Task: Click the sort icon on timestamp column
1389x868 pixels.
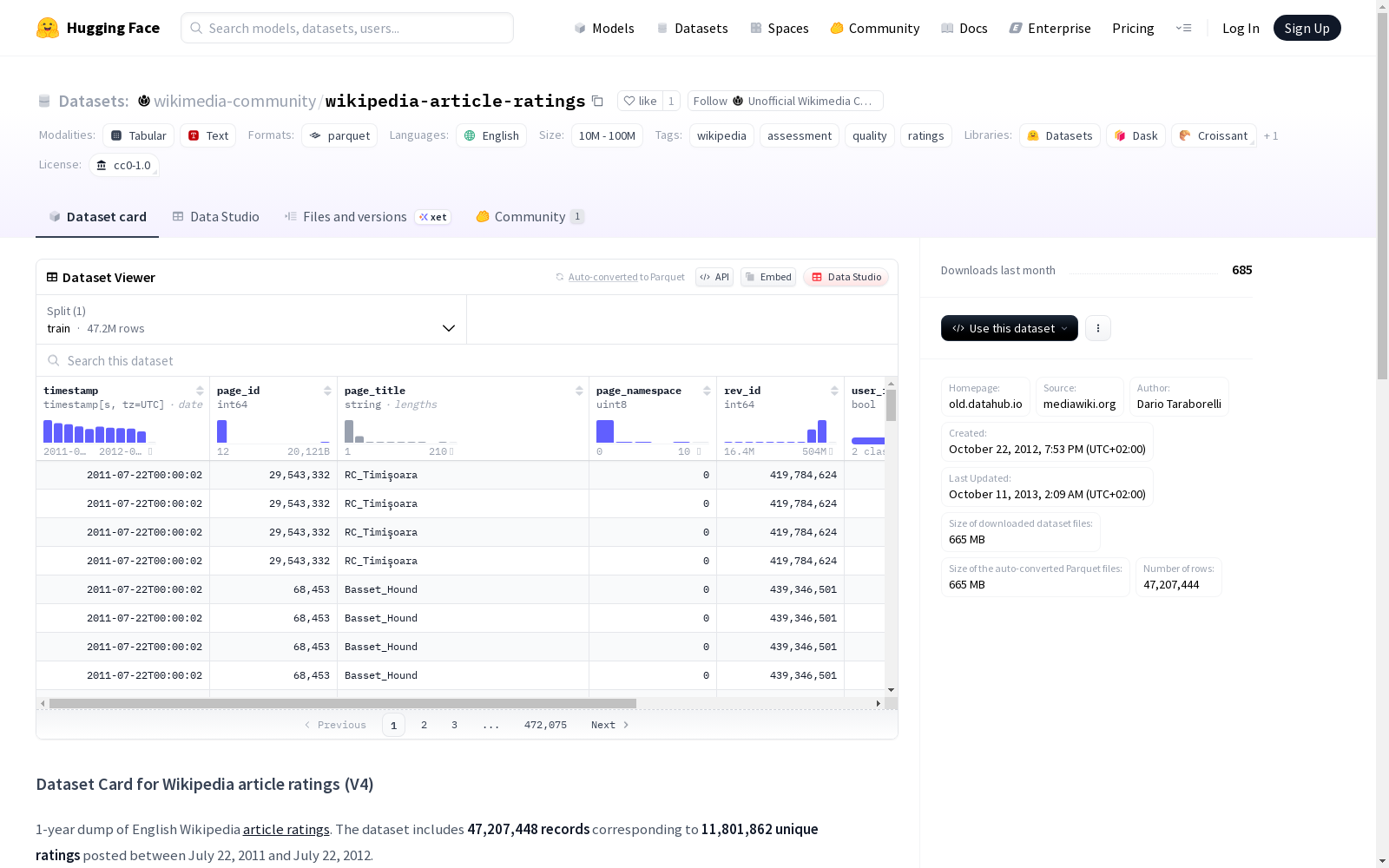Action: (200, 391)
